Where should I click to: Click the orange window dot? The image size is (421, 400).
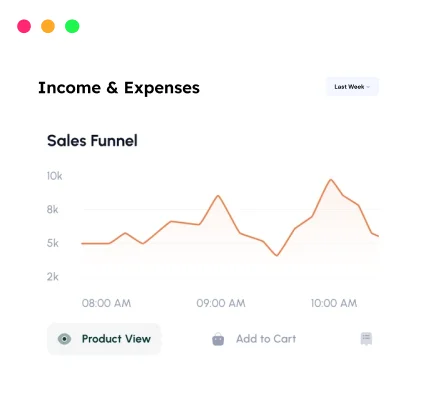pyautogui.click(x=48, y=26)
